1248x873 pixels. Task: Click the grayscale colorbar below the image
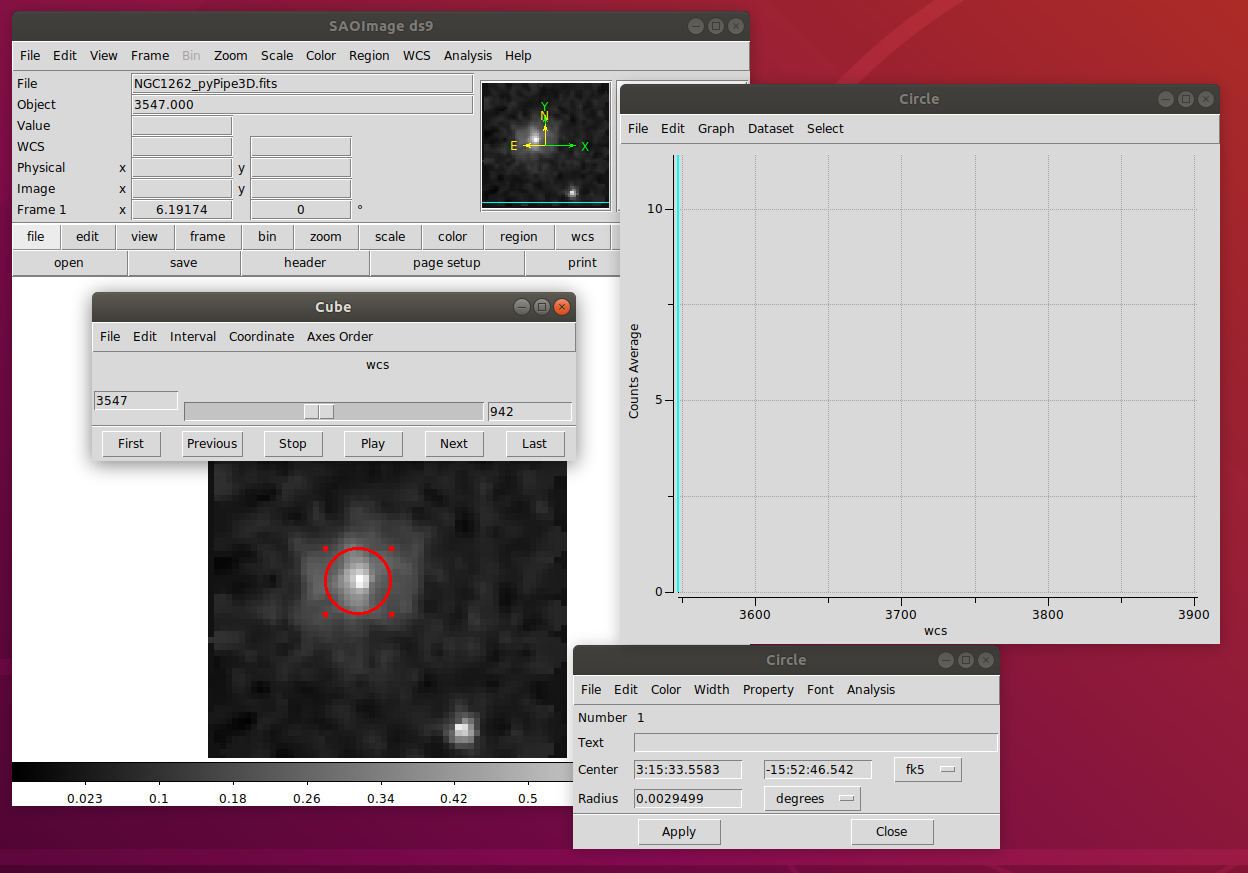290,772
